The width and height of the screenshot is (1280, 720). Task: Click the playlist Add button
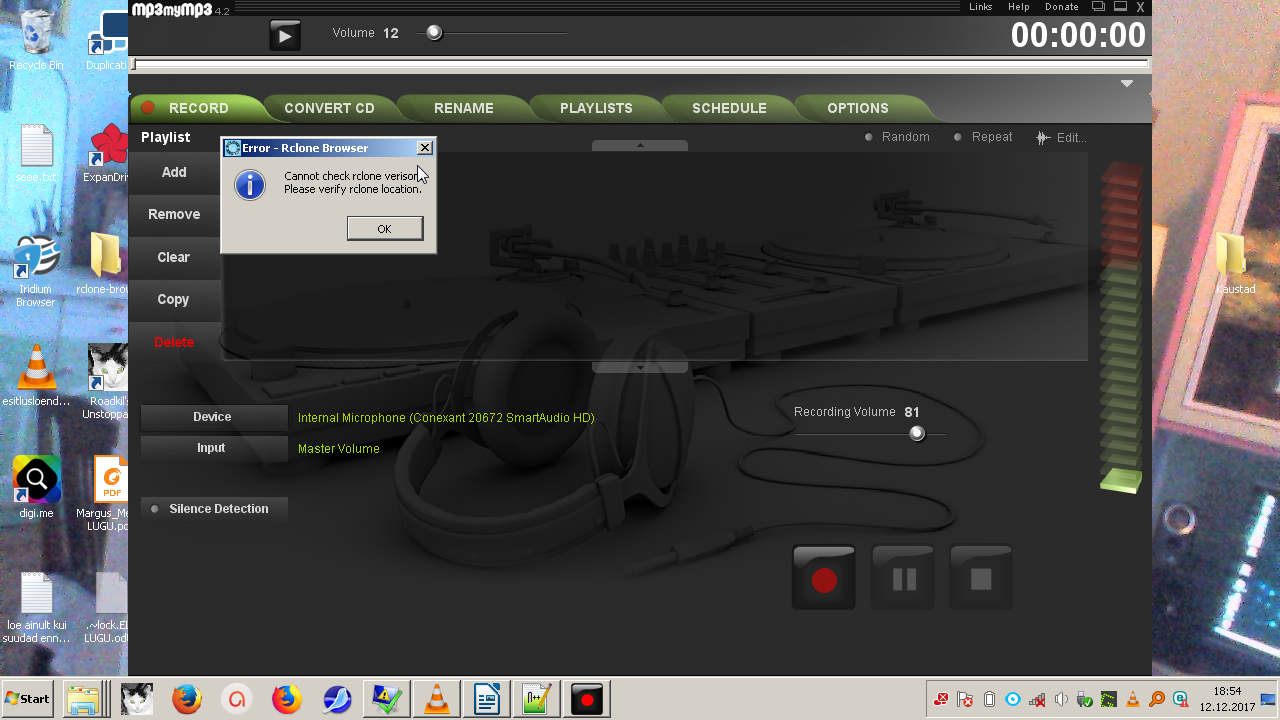[x=174, y=172]
